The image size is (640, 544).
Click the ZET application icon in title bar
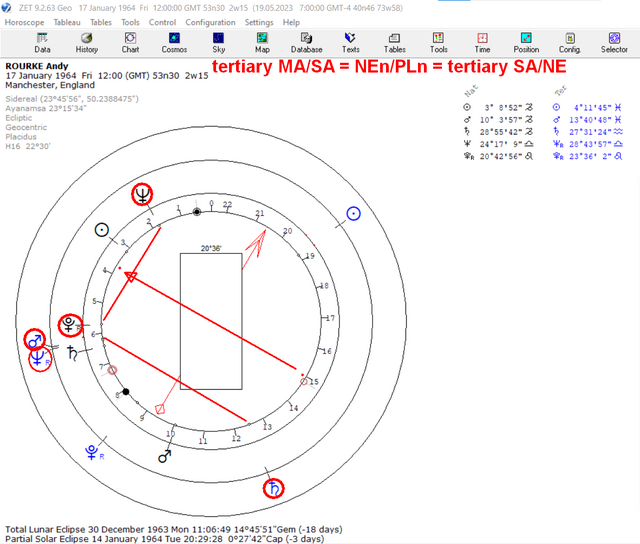(x=6, y=8)
